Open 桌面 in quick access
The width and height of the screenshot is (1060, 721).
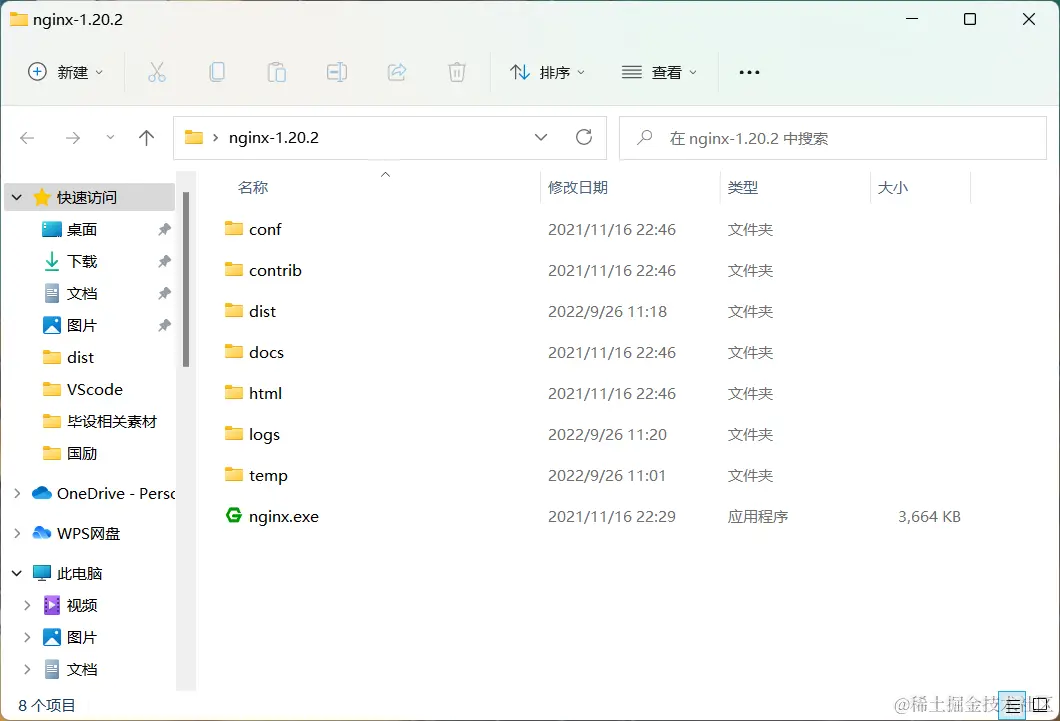pos(82,229)
